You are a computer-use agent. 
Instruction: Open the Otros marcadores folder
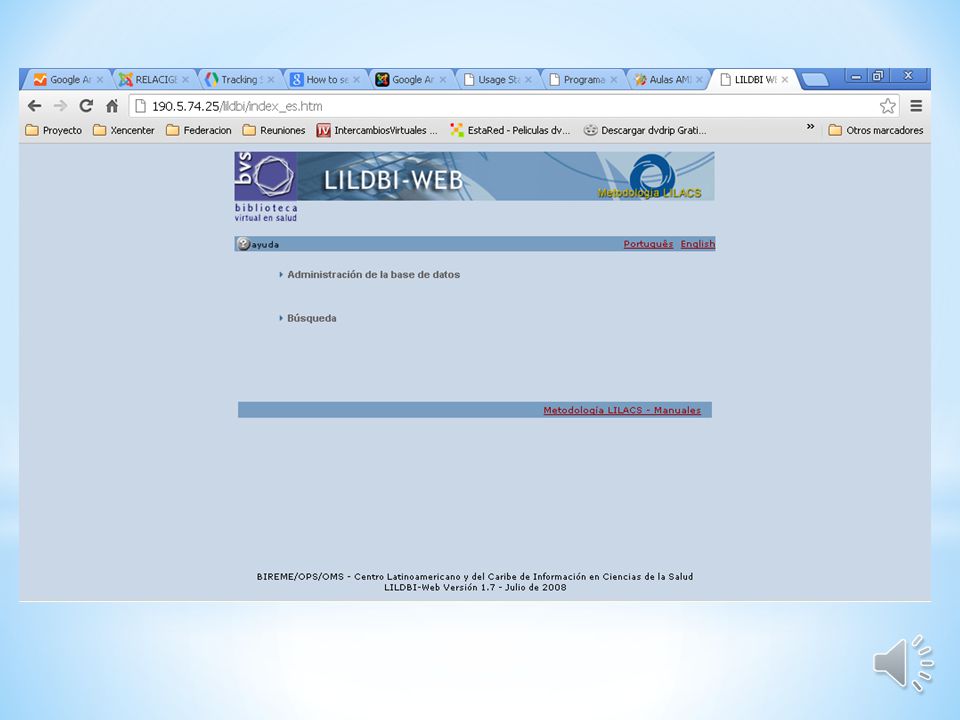point(876,130)
